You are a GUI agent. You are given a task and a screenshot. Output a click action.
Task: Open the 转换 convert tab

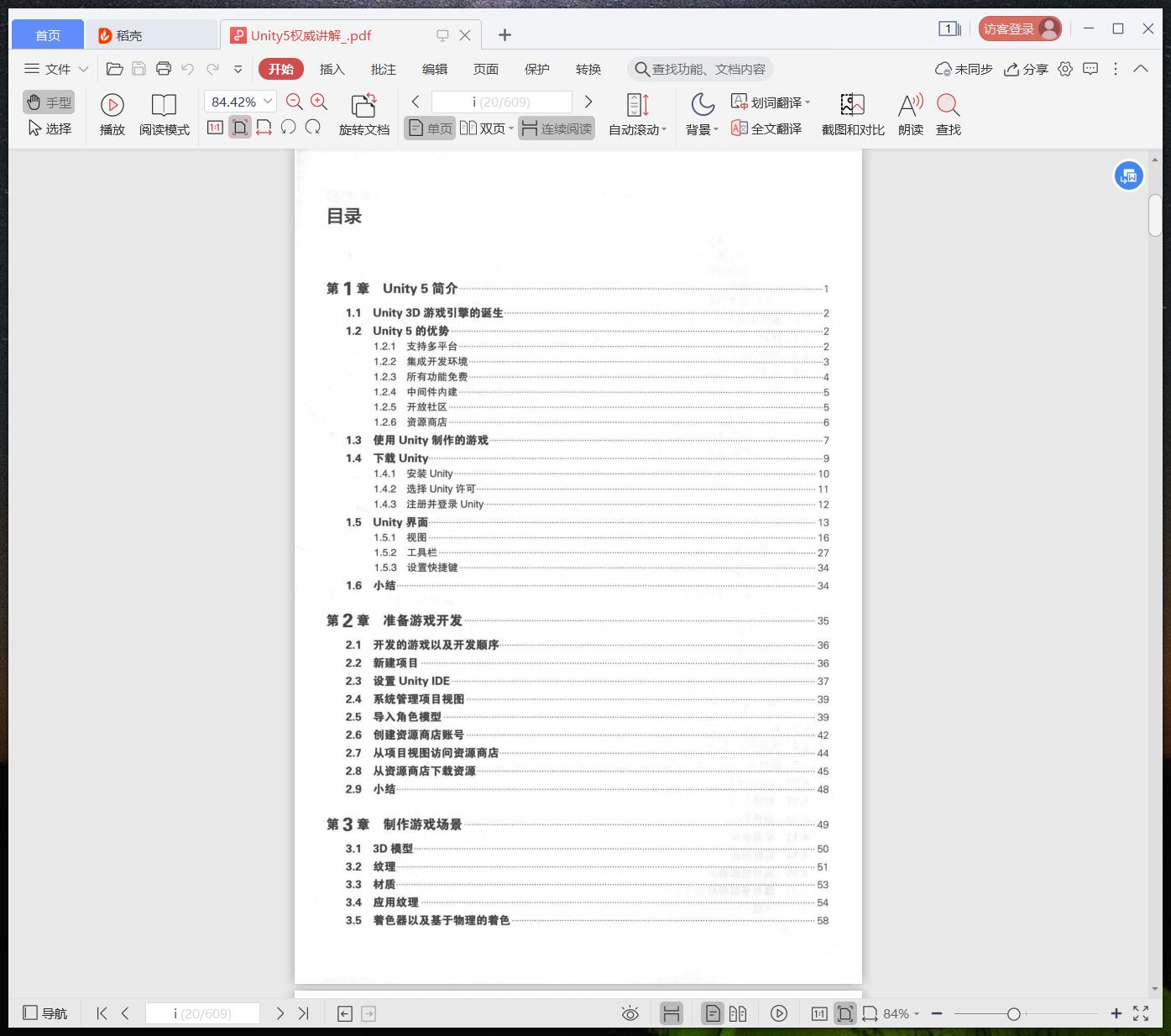588,69
